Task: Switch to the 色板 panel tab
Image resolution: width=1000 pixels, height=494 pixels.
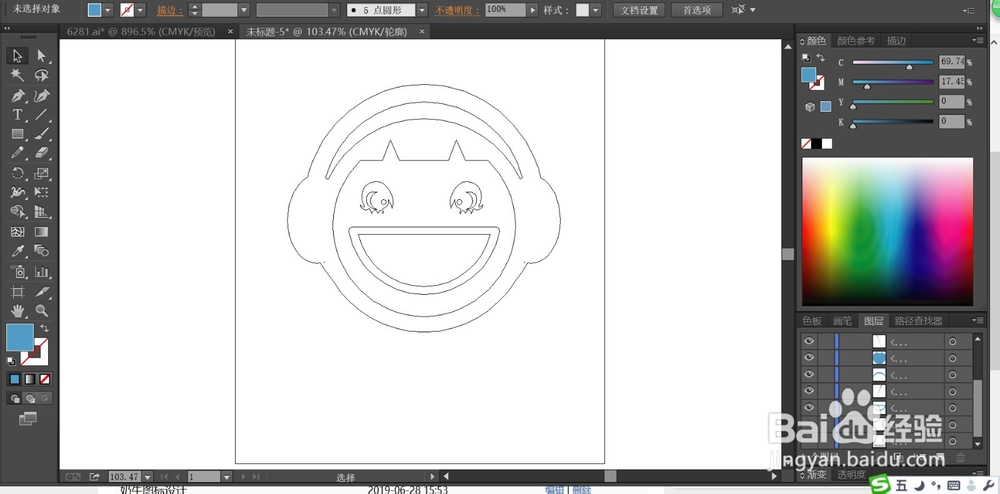Action: pyautogui.click(x=812, y=321)
